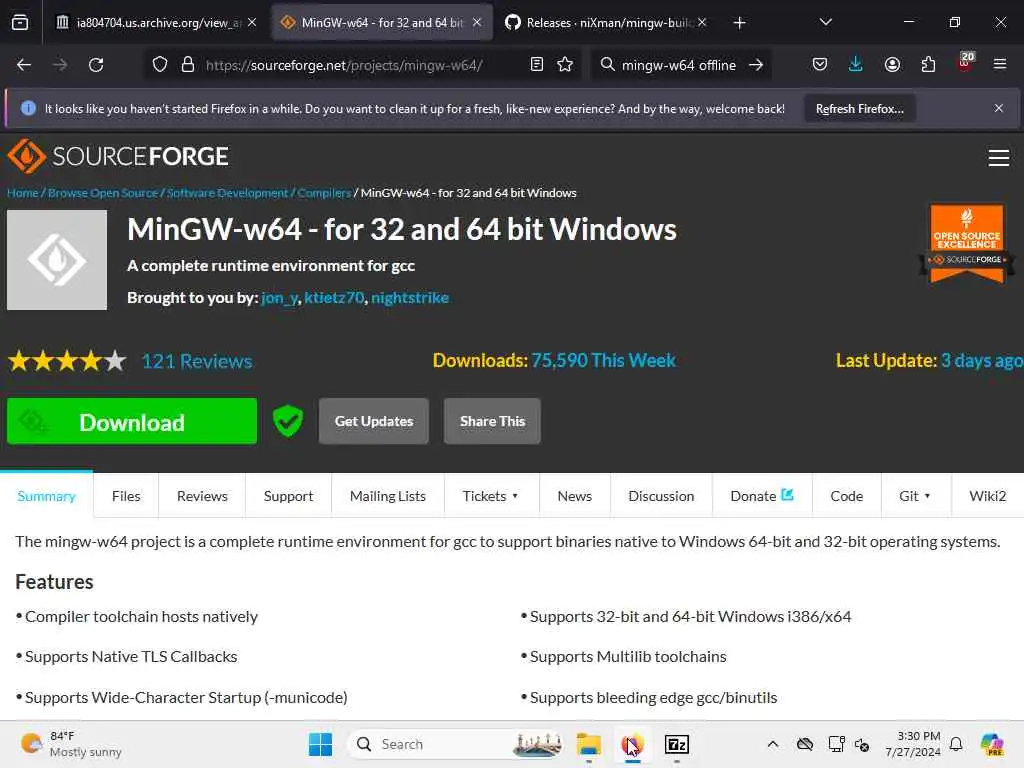This screenshot has width=1024, height=768.
Task: Expand the Git dropdown
Action: tap(914, 496)
